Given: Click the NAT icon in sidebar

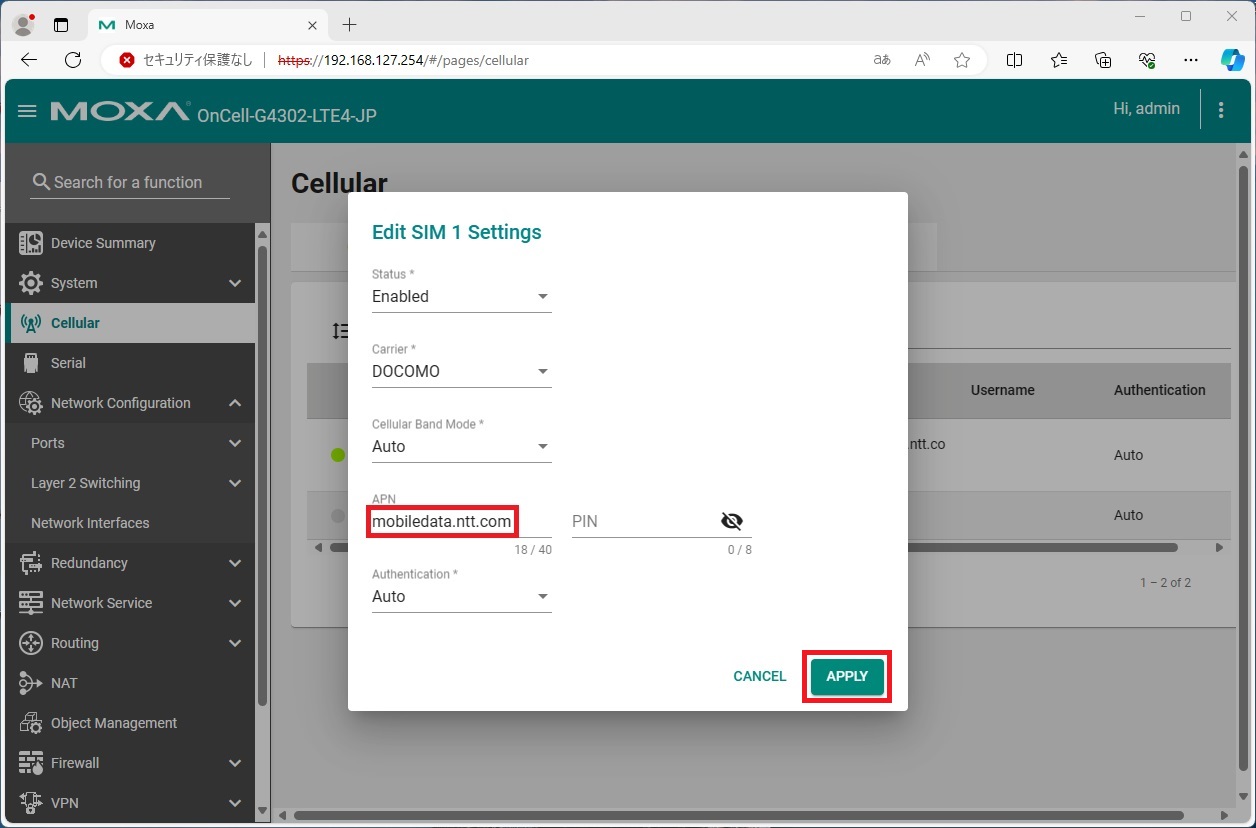Looking at the screenshot, I should pyautogui.click(x=31, y=683).
